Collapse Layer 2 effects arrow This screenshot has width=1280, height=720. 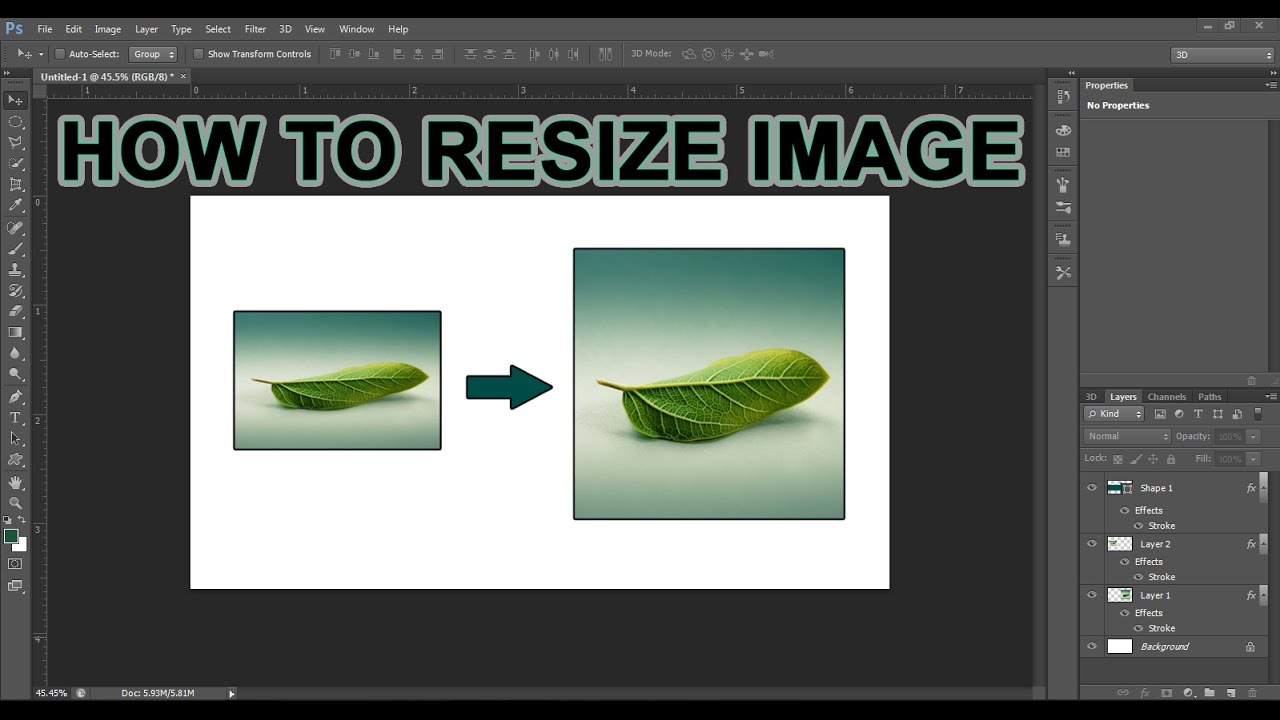coord(1264,544)
